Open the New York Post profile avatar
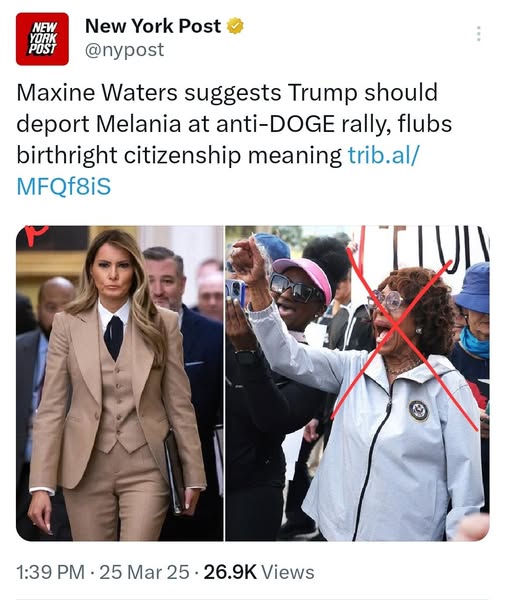The image size is (505, 600). [42, 39]
